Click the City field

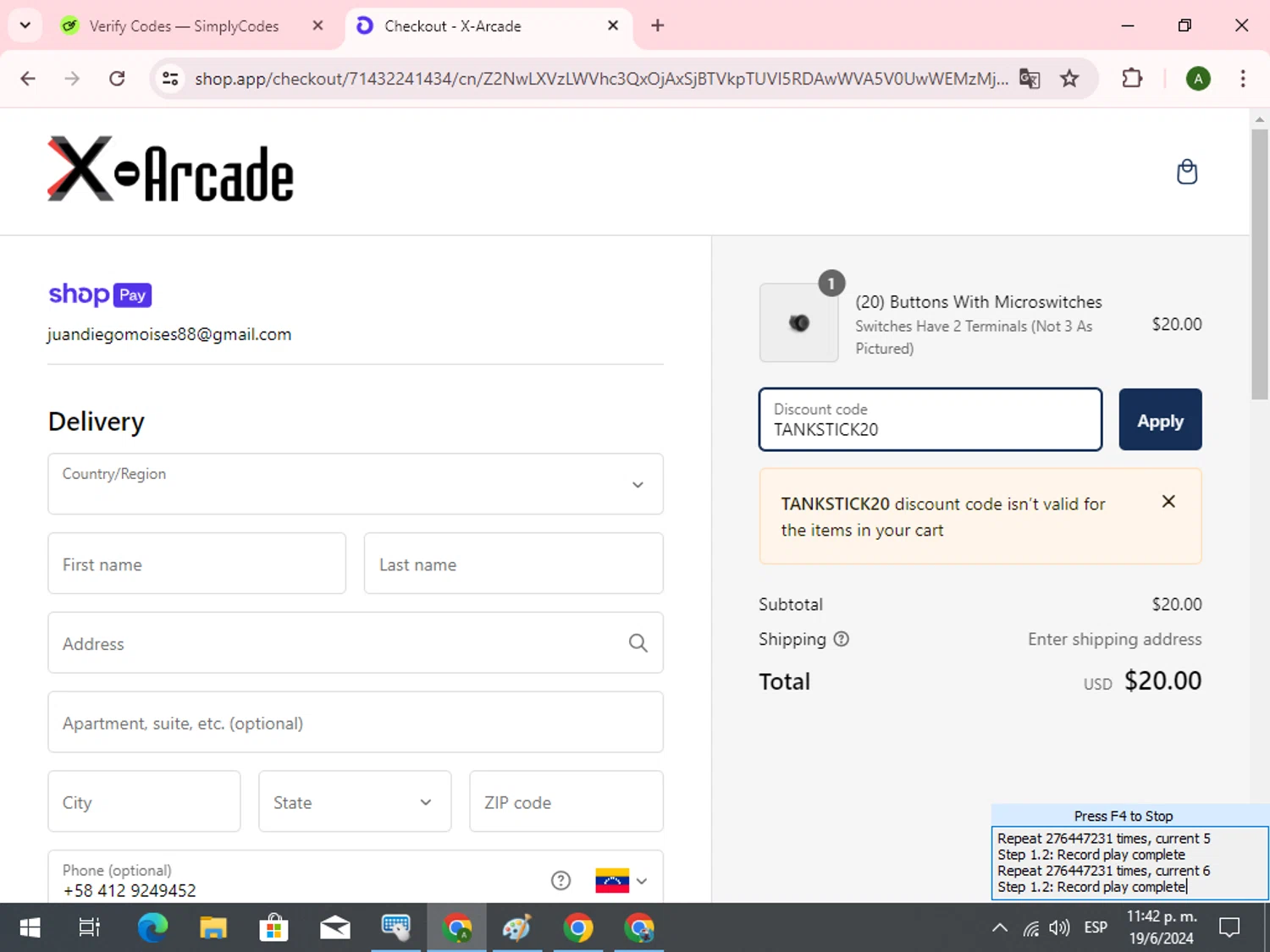(x=145, y=801)
